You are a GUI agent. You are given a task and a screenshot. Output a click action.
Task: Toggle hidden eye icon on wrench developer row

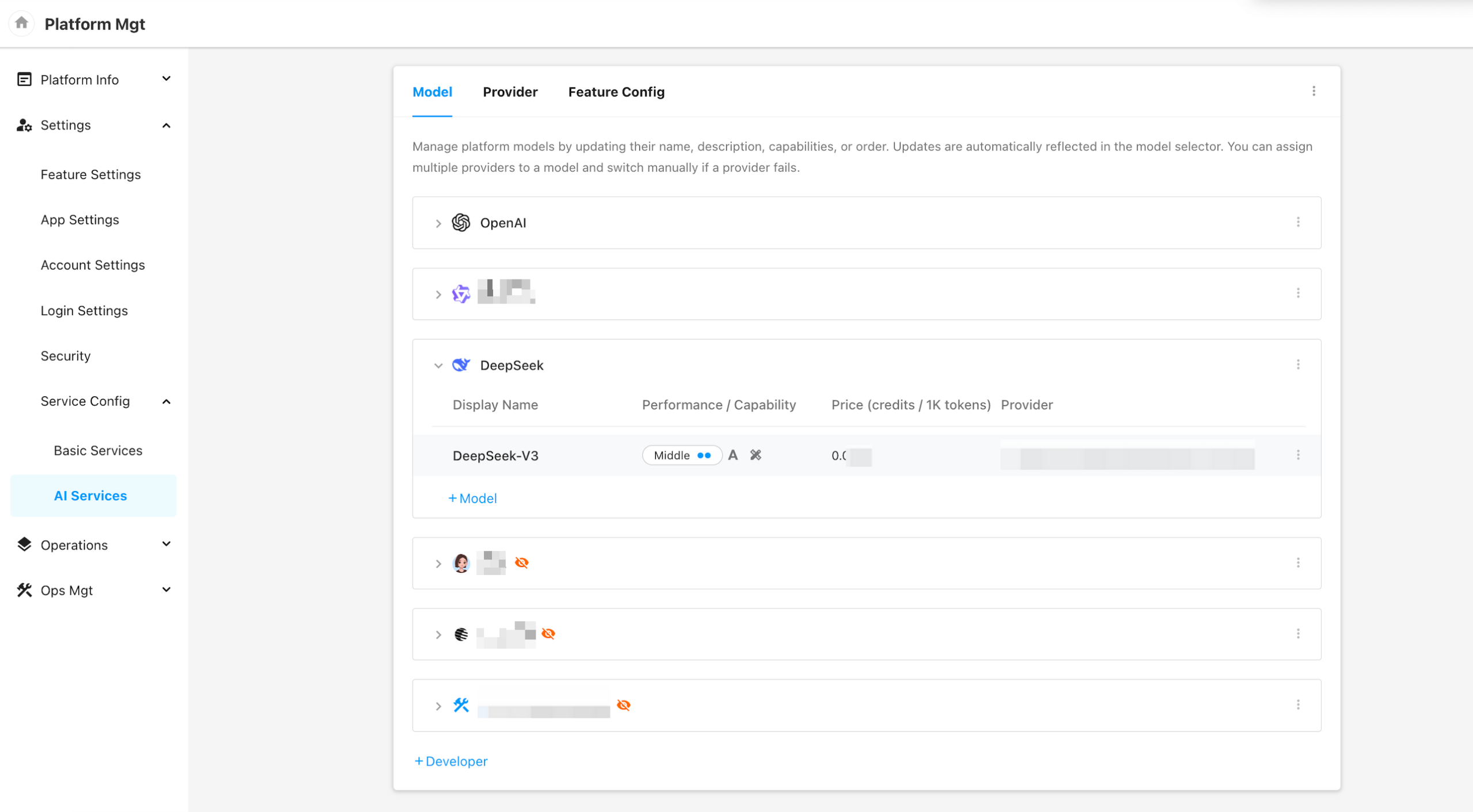(623, 705)
